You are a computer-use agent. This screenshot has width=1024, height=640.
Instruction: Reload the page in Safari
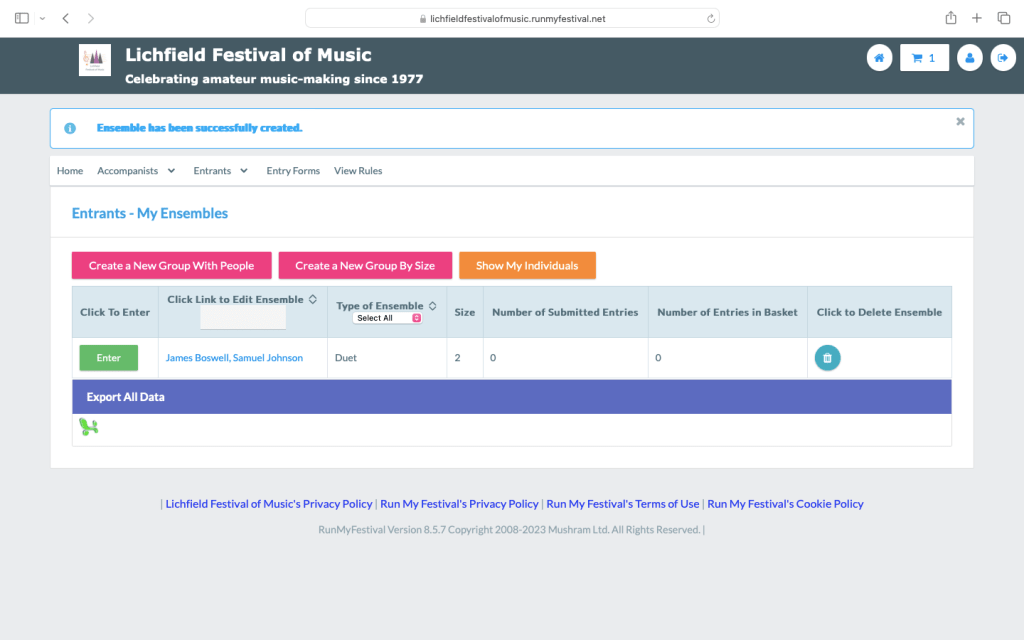click(x=710, y=18)
